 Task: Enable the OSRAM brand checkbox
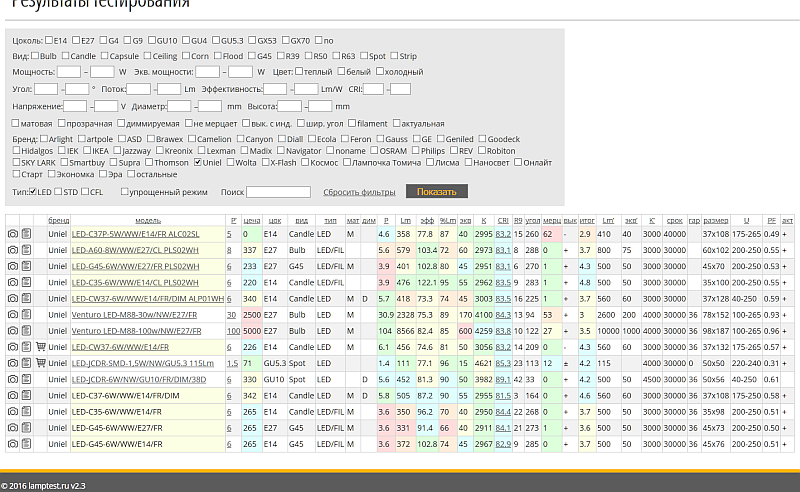pyautogui.click(x=374, y=150)
